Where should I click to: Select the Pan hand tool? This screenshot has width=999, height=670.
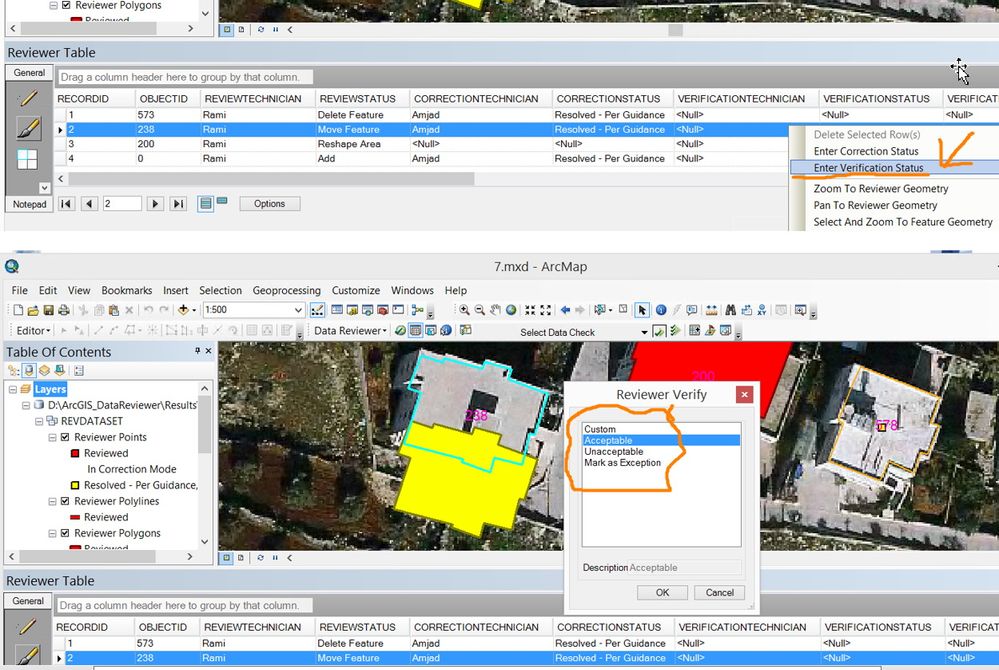496,311
